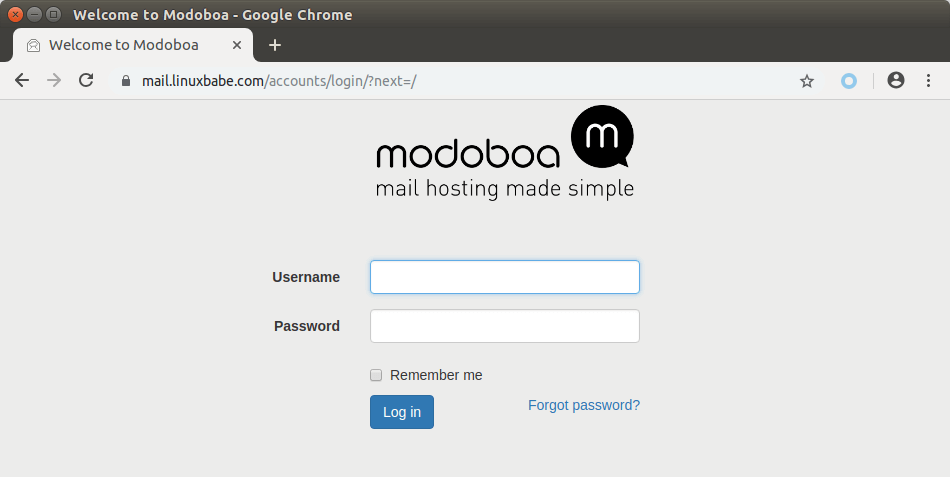Viewport: 950px width, 477px height.
Task: Bookmark this page with the star icon
Action: click(807, 81)
